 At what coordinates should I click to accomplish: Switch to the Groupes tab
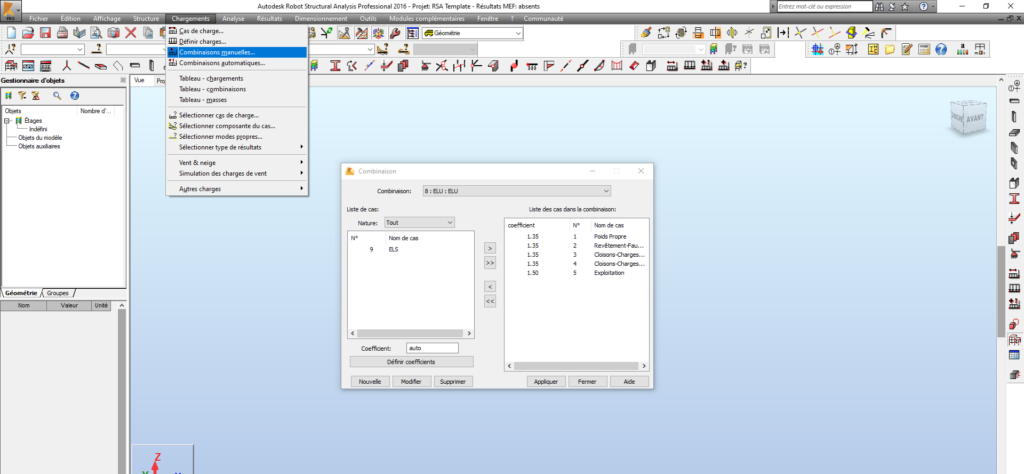[57, 293]
